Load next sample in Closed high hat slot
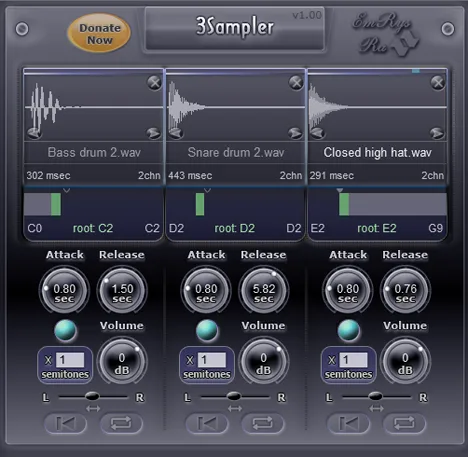This screenshot has height=457, width=468. click(x=436, y=133)
